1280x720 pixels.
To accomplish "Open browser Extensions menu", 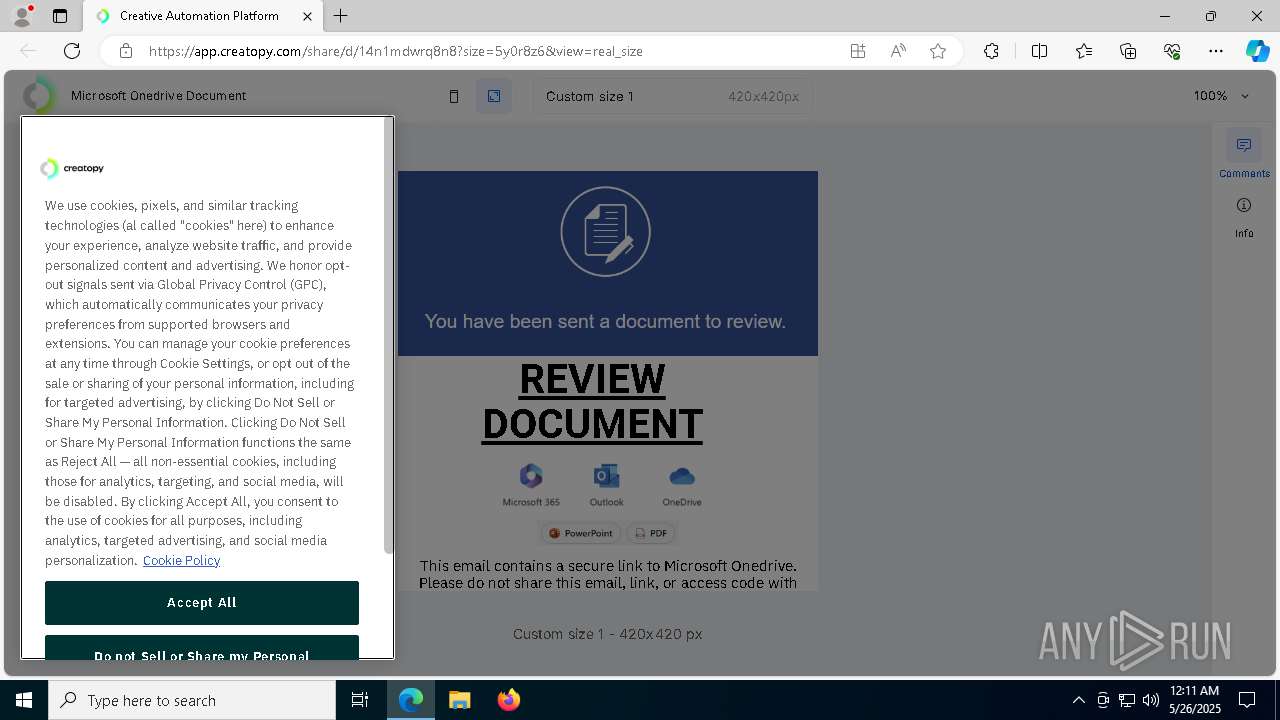I will (x=991, y=51).
